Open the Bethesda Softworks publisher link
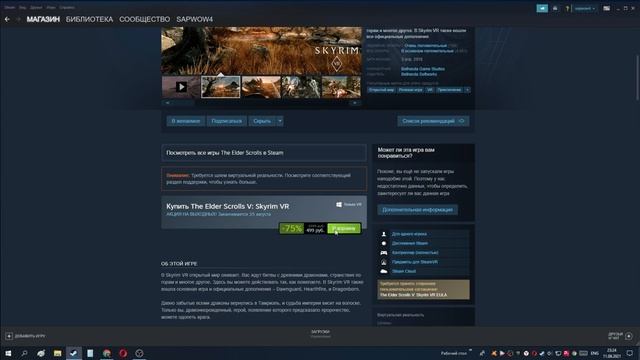This screenshot has height=360, width=640. pos(419,74)
